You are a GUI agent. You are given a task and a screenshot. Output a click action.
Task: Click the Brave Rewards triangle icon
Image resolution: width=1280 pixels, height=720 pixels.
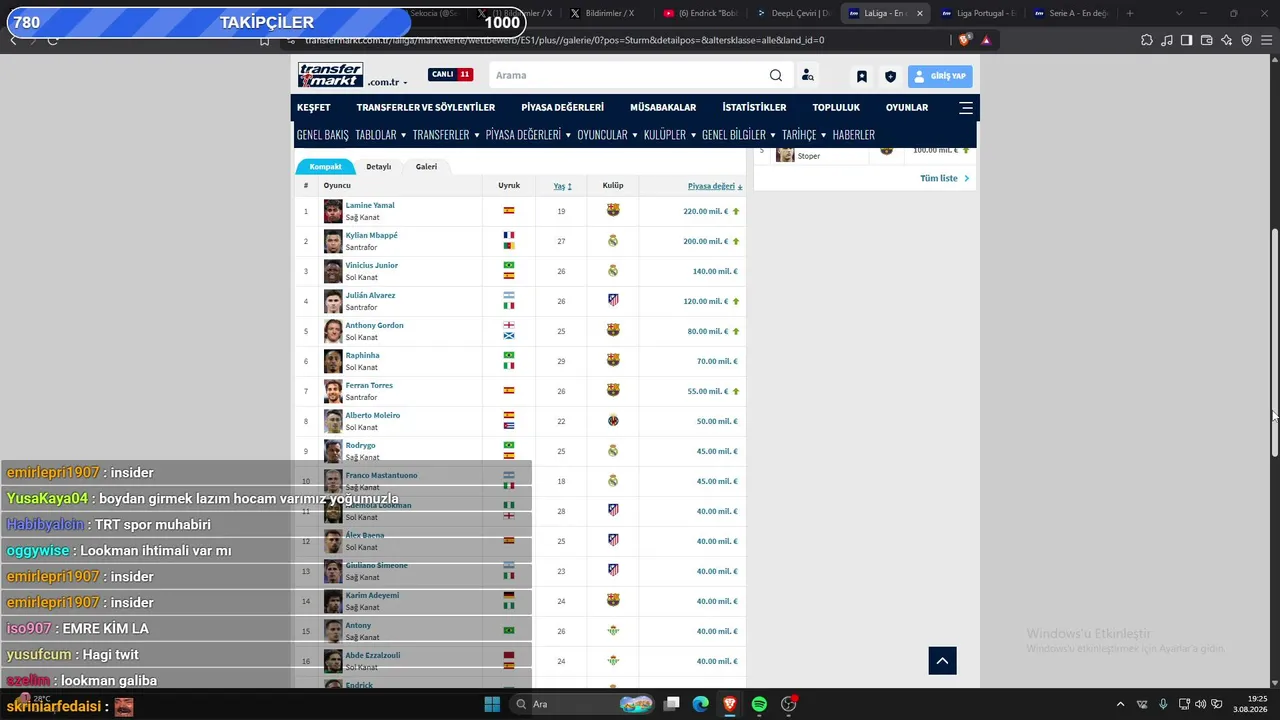[986, 40]
